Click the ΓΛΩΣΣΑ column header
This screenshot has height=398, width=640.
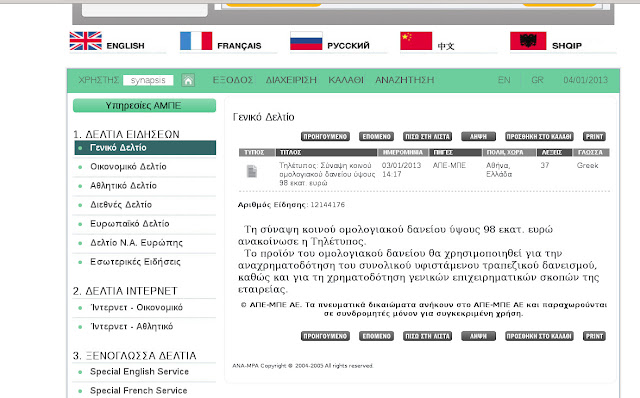coord(591,152)
